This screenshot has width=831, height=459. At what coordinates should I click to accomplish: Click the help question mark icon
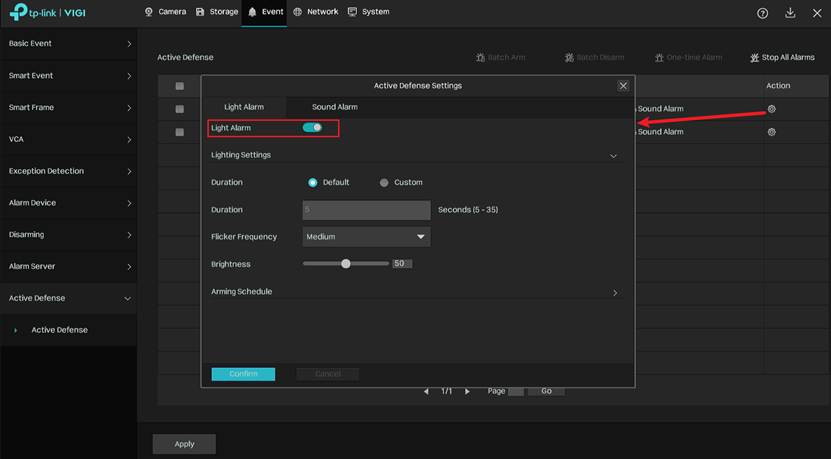click(x=762, y=14)
